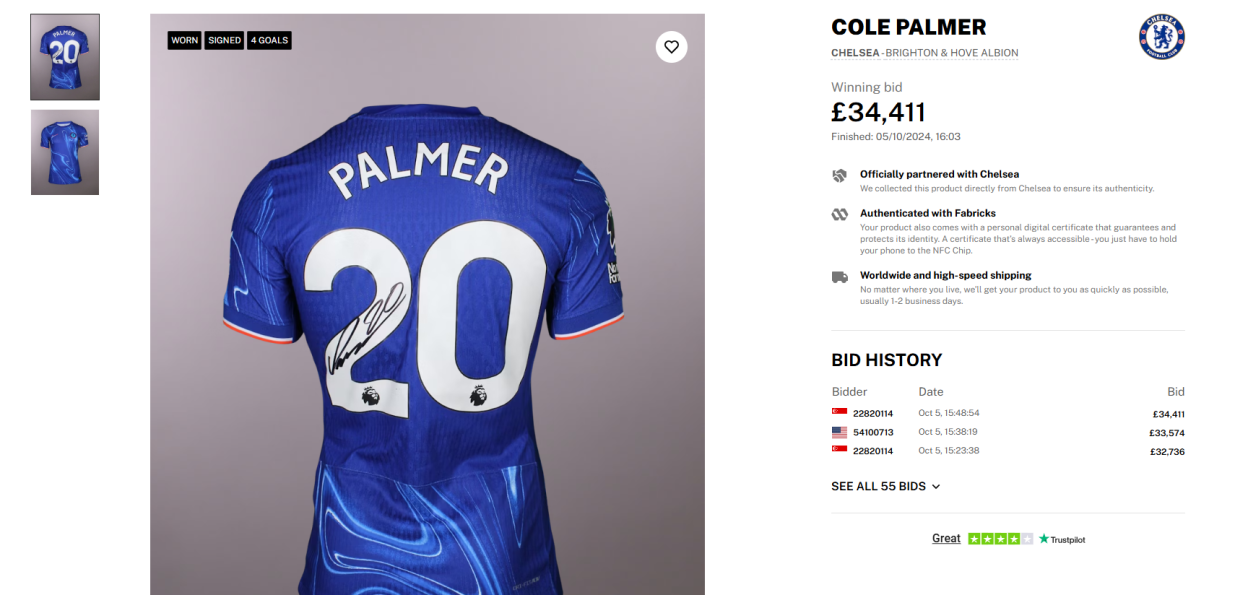Click the winning bid of £34,411
This screenshot has height=595, width=1248.
click(878, 112)
